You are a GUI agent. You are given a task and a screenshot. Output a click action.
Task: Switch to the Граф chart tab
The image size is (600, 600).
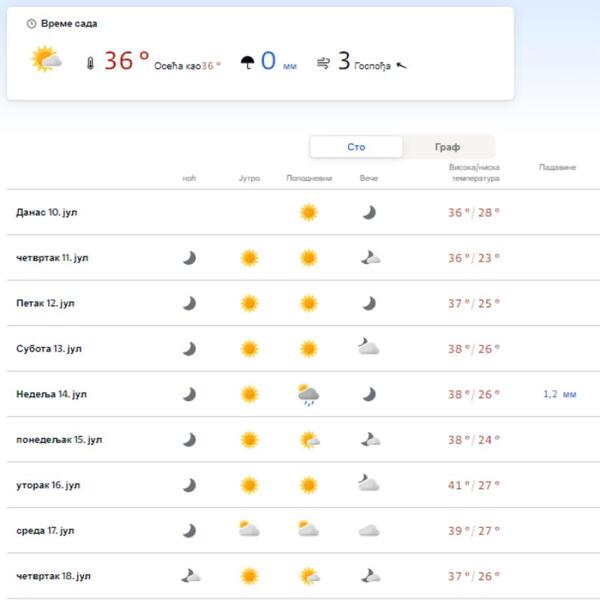[447, 147]
